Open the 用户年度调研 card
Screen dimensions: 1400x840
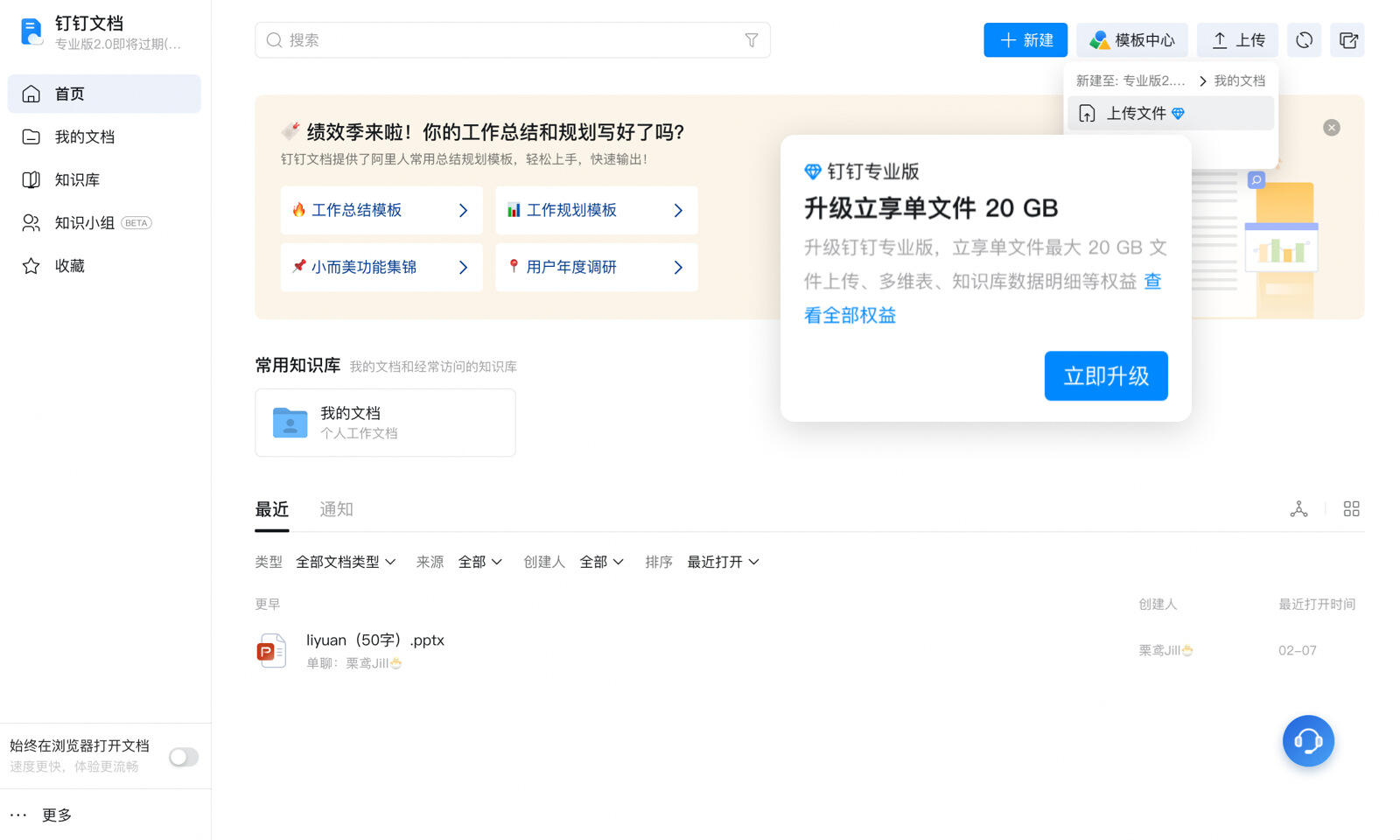tap(597, 267)
